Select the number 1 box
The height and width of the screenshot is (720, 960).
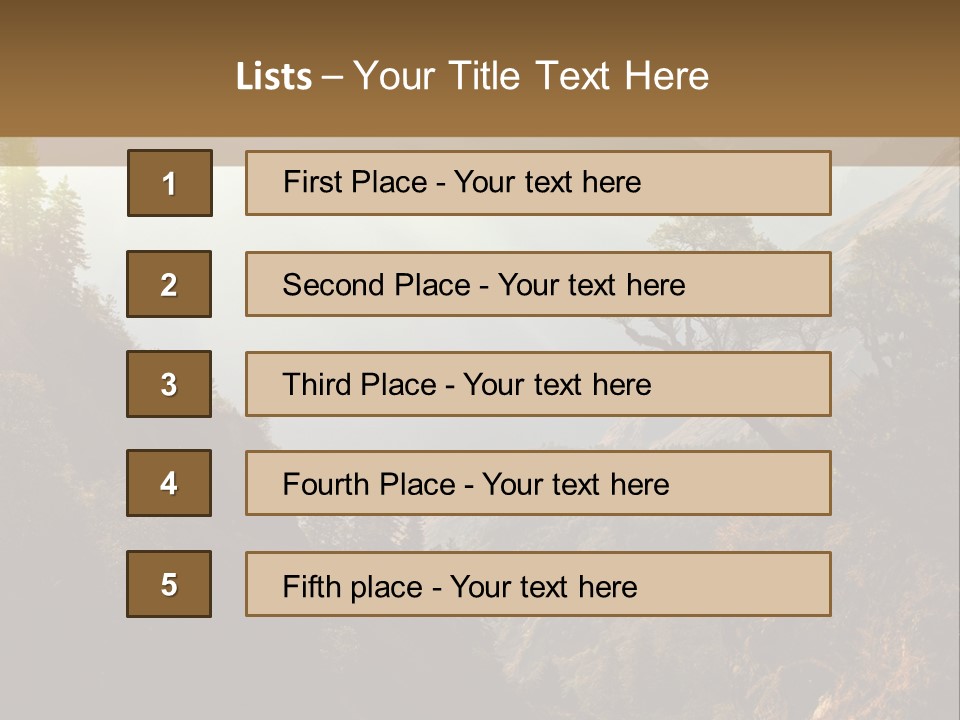click(170, 183)
